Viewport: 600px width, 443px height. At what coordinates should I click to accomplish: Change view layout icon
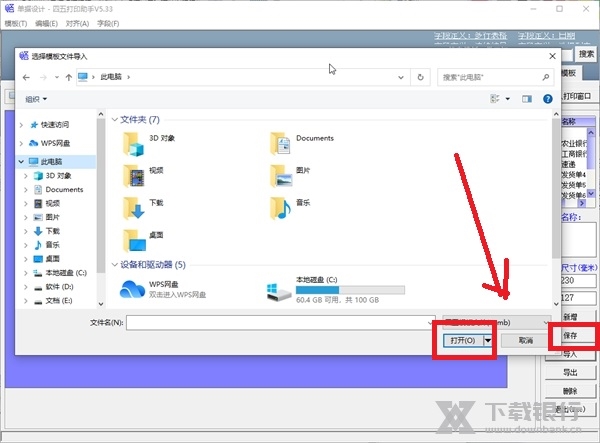point(494,99)
